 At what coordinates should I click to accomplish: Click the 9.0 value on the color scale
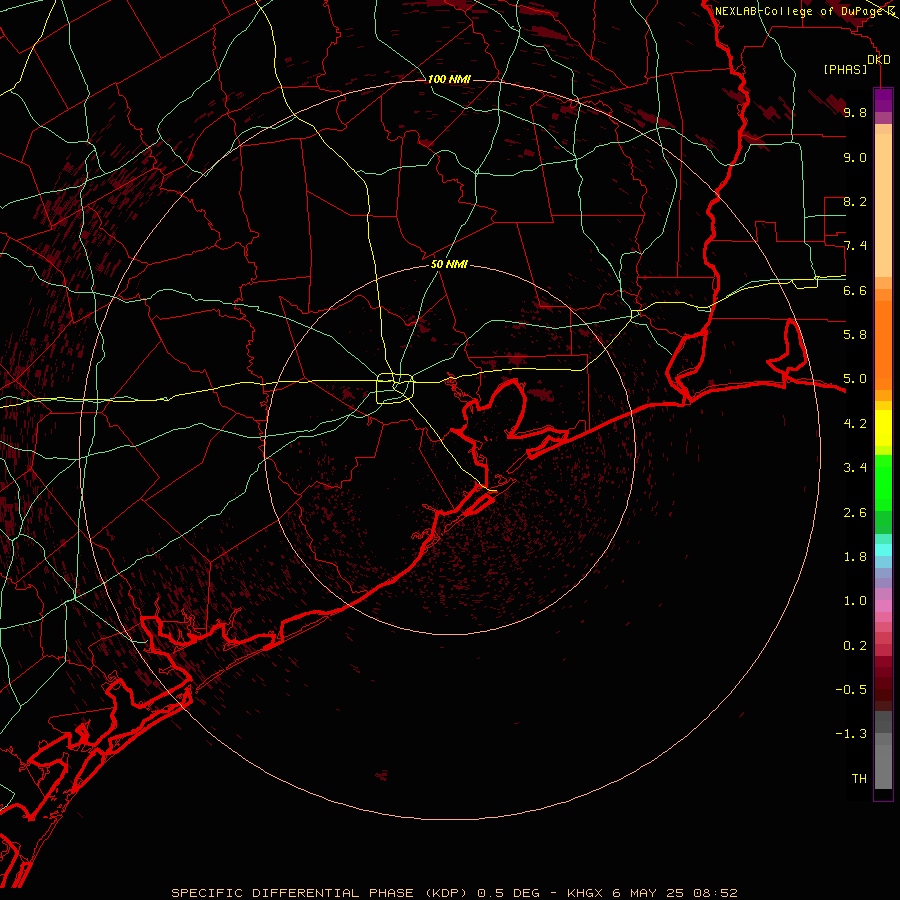point(855,157)
